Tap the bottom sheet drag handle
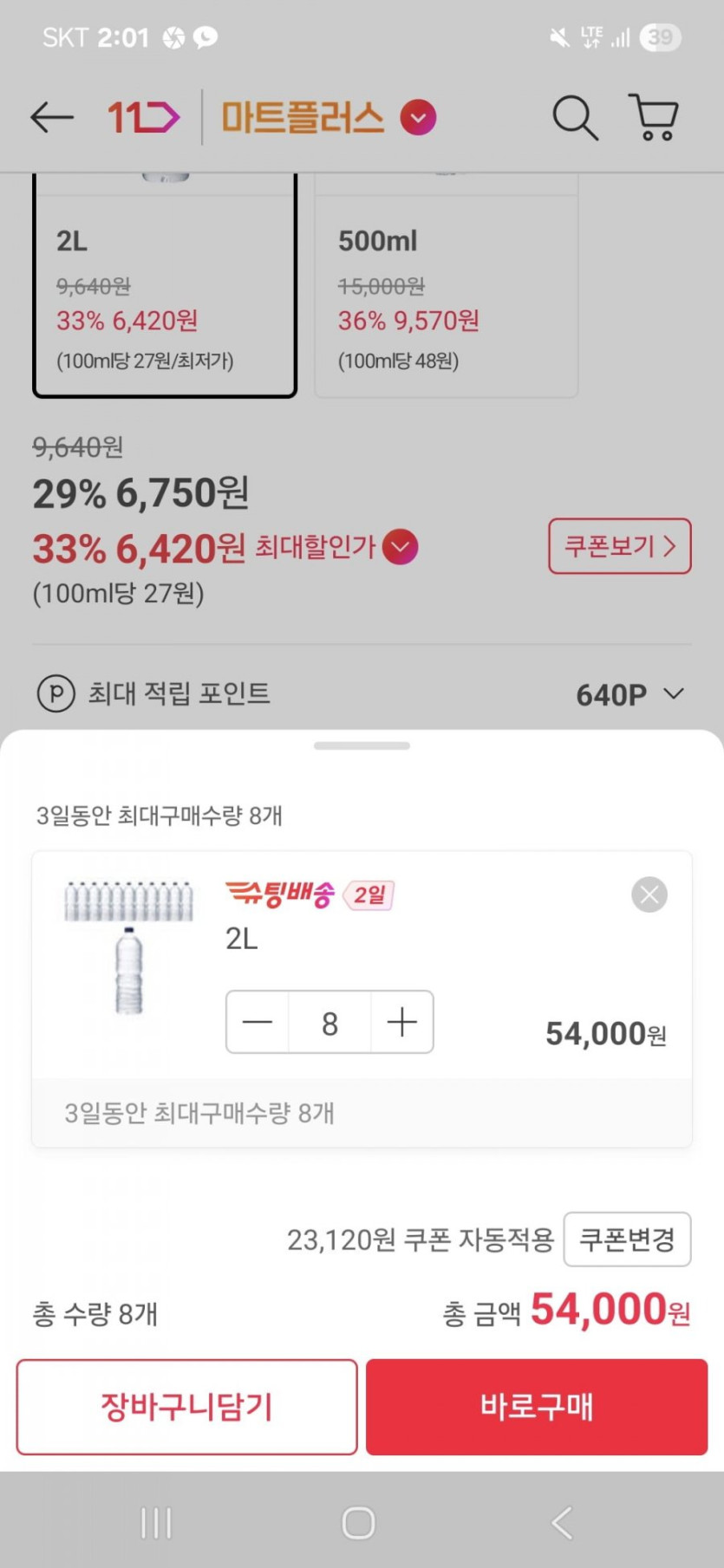724x1568 pixels. pyautogui.click(x=362, y=745)
